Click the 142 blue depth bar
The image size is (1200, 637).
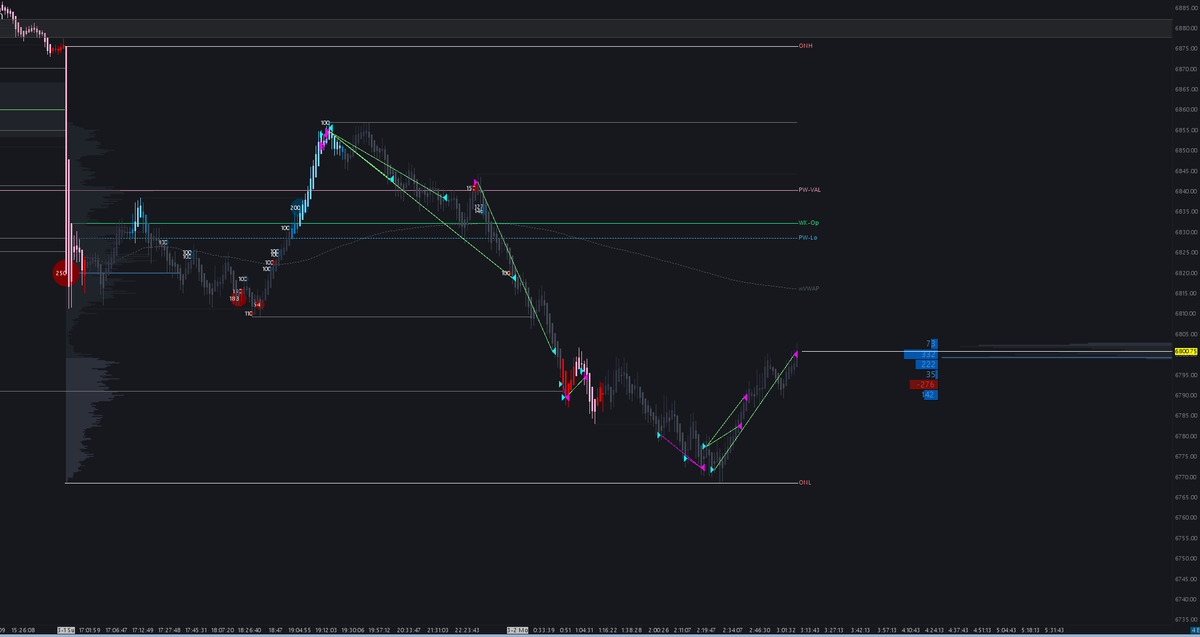tap(929, 395)
